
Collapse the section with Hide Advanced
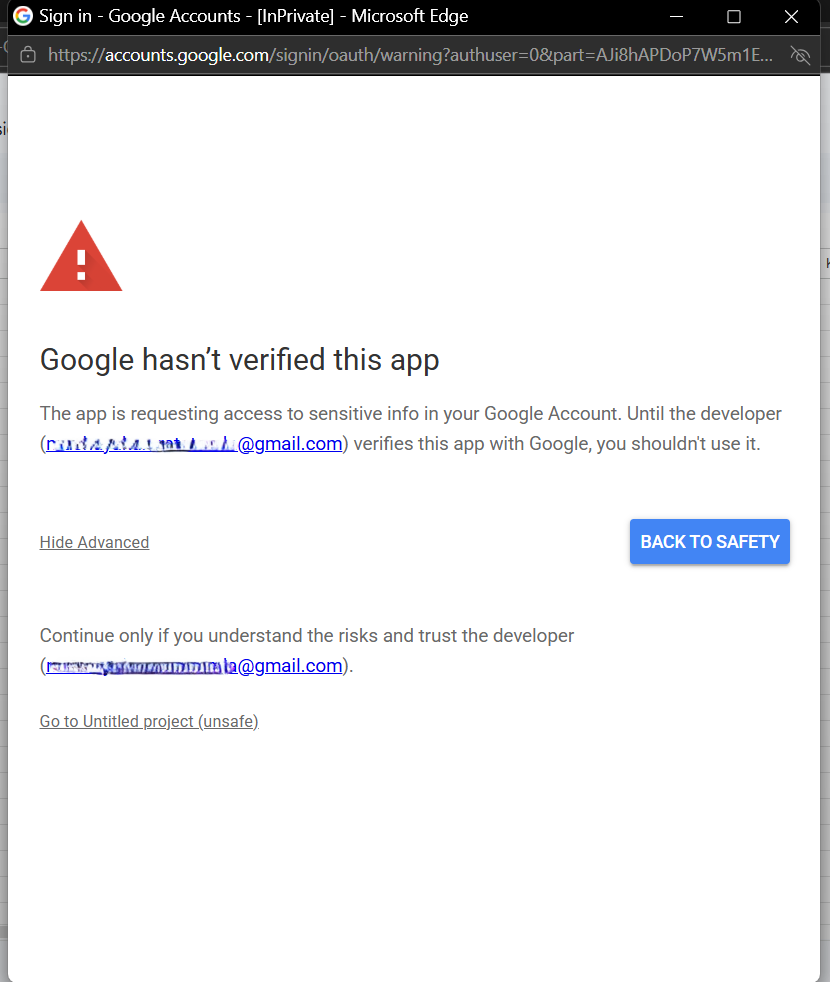(x=94, y=542)
